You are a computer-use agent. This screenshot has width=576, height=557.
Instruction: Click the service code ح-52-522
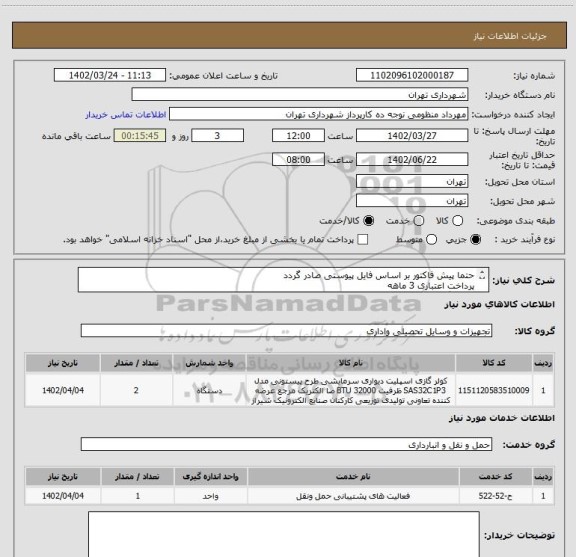click(496, 496)
